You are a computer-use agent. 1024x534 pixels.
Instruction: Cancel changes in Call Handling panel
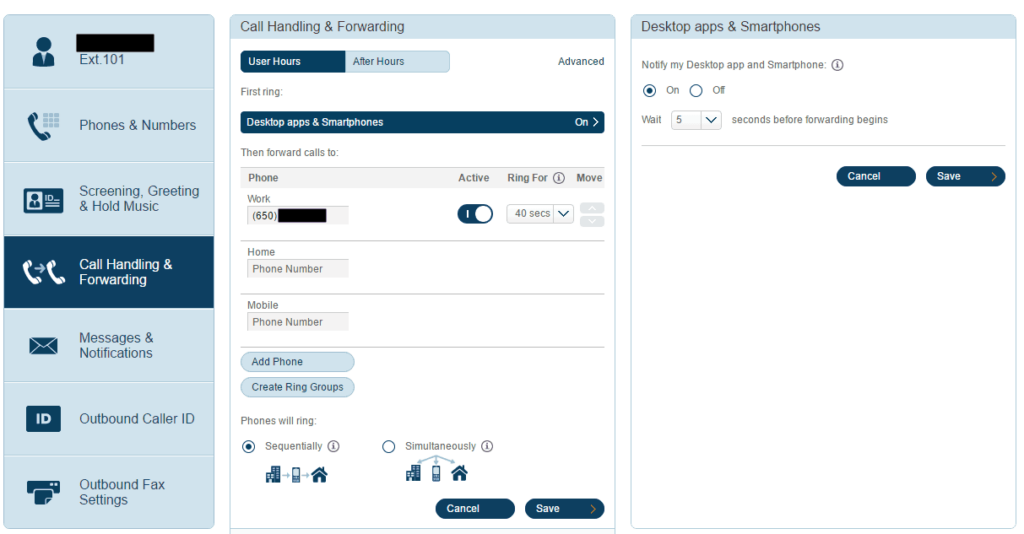point(475,509)
